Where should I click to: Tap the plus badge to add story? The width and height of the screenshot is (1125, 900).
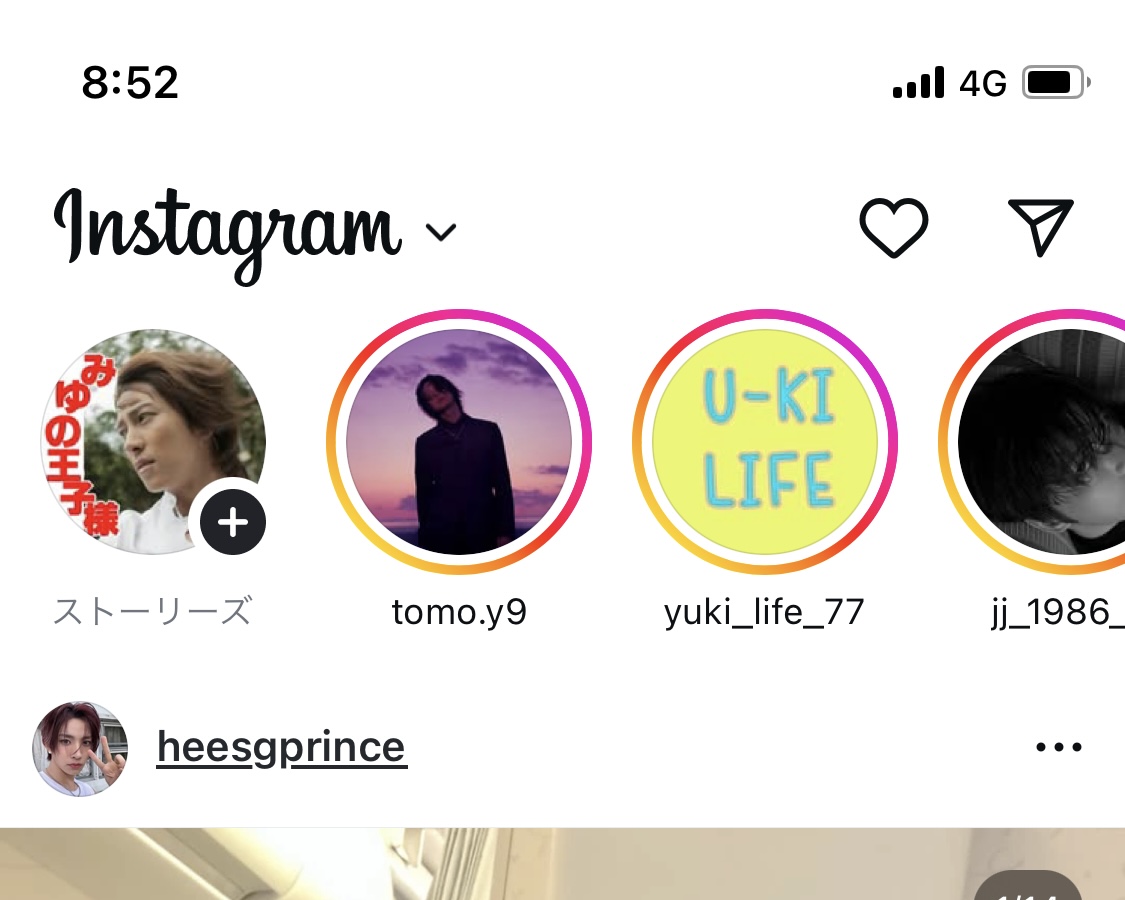point(233,521)
